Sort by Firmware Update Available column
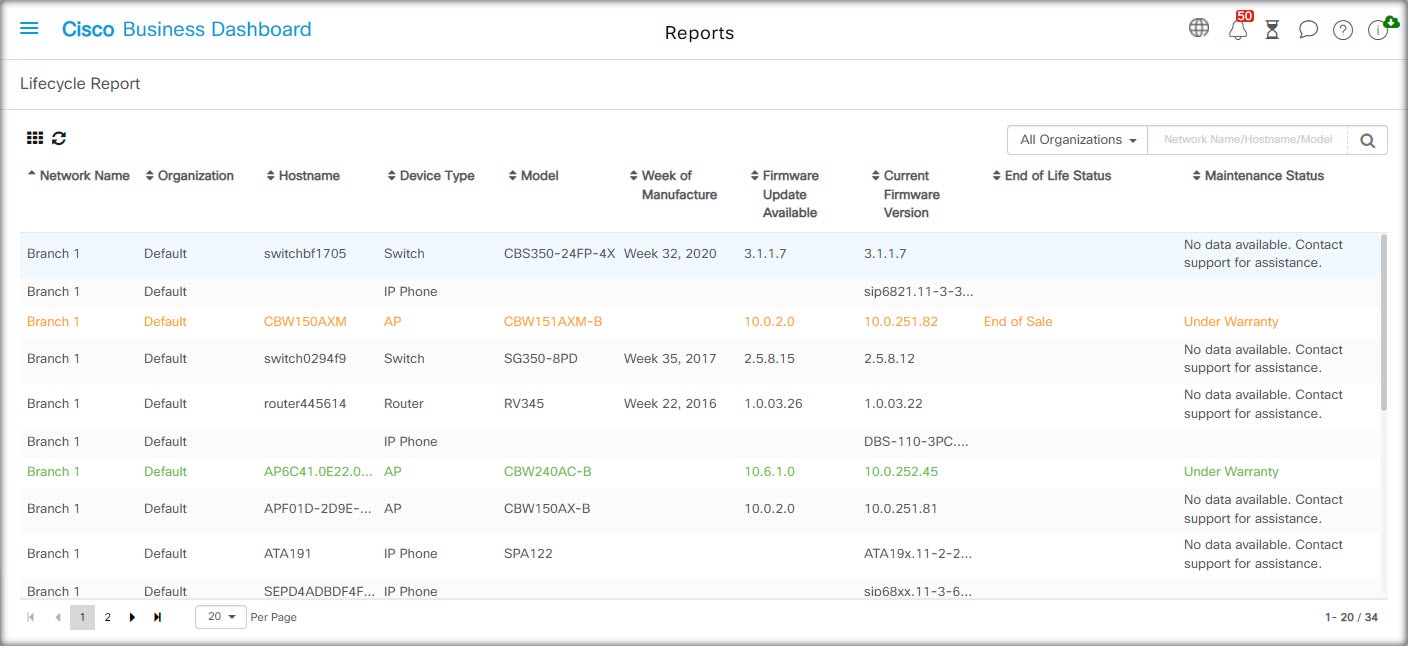1408x646 pixels. (x=785, y=194)
